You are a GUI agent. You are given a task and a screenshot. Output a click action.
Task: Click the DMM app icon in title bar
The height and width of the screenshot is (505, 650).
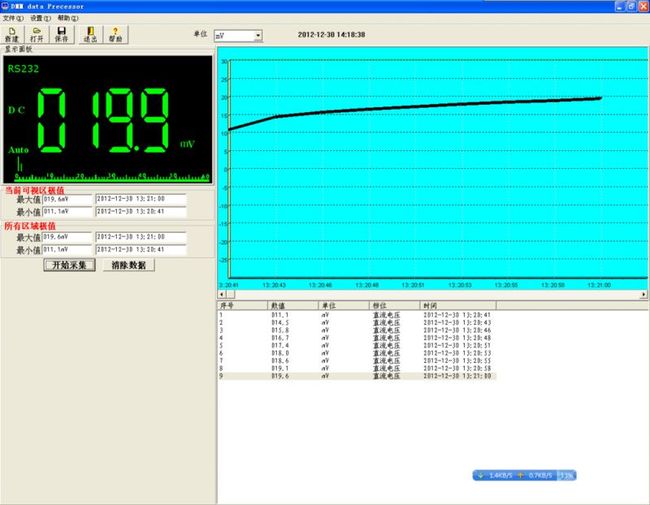click(x=5, y=6)
